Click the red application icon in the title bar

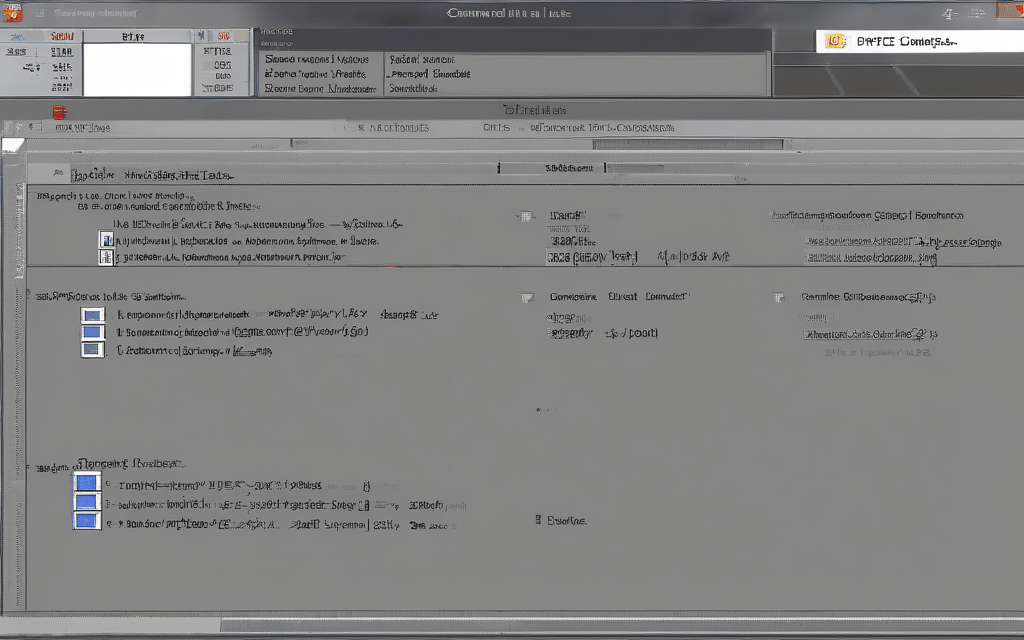coord(13,12)
